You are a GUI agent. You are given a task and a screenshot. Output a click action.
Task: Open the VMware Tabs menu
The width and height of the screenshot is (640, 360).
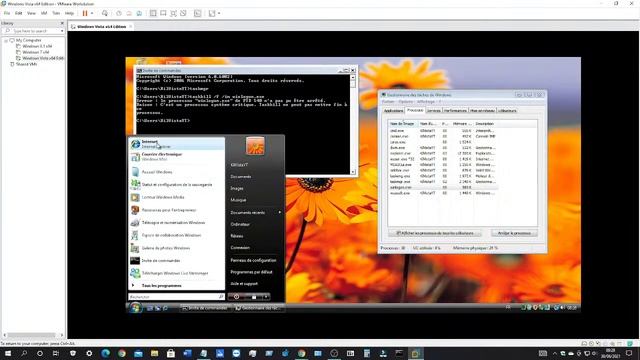[x=56, y=13]
